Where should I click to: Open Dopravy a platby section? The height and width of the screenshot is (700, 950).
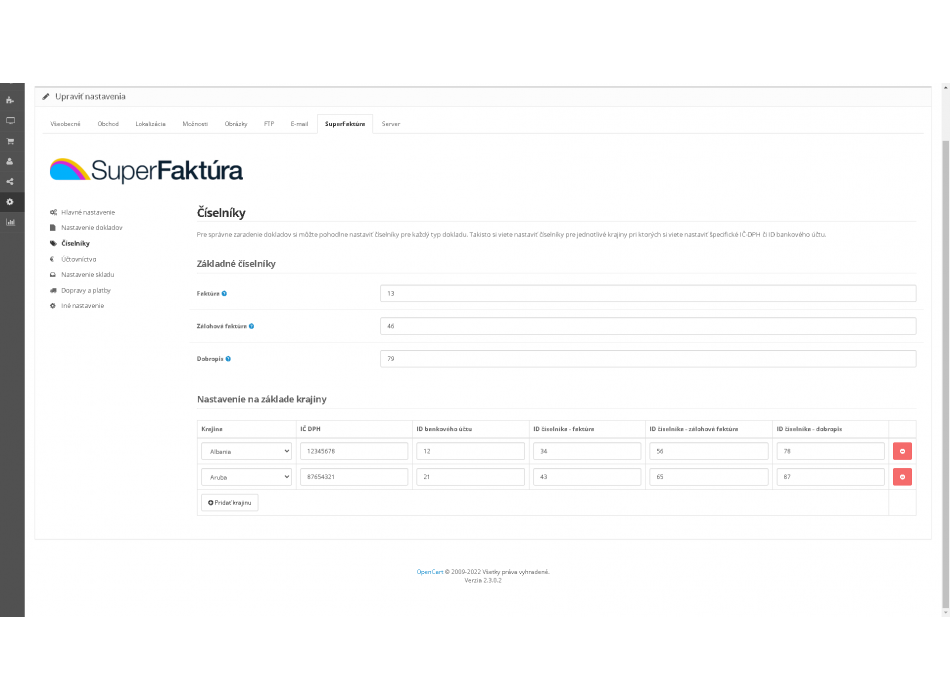[x=81, y=290]
